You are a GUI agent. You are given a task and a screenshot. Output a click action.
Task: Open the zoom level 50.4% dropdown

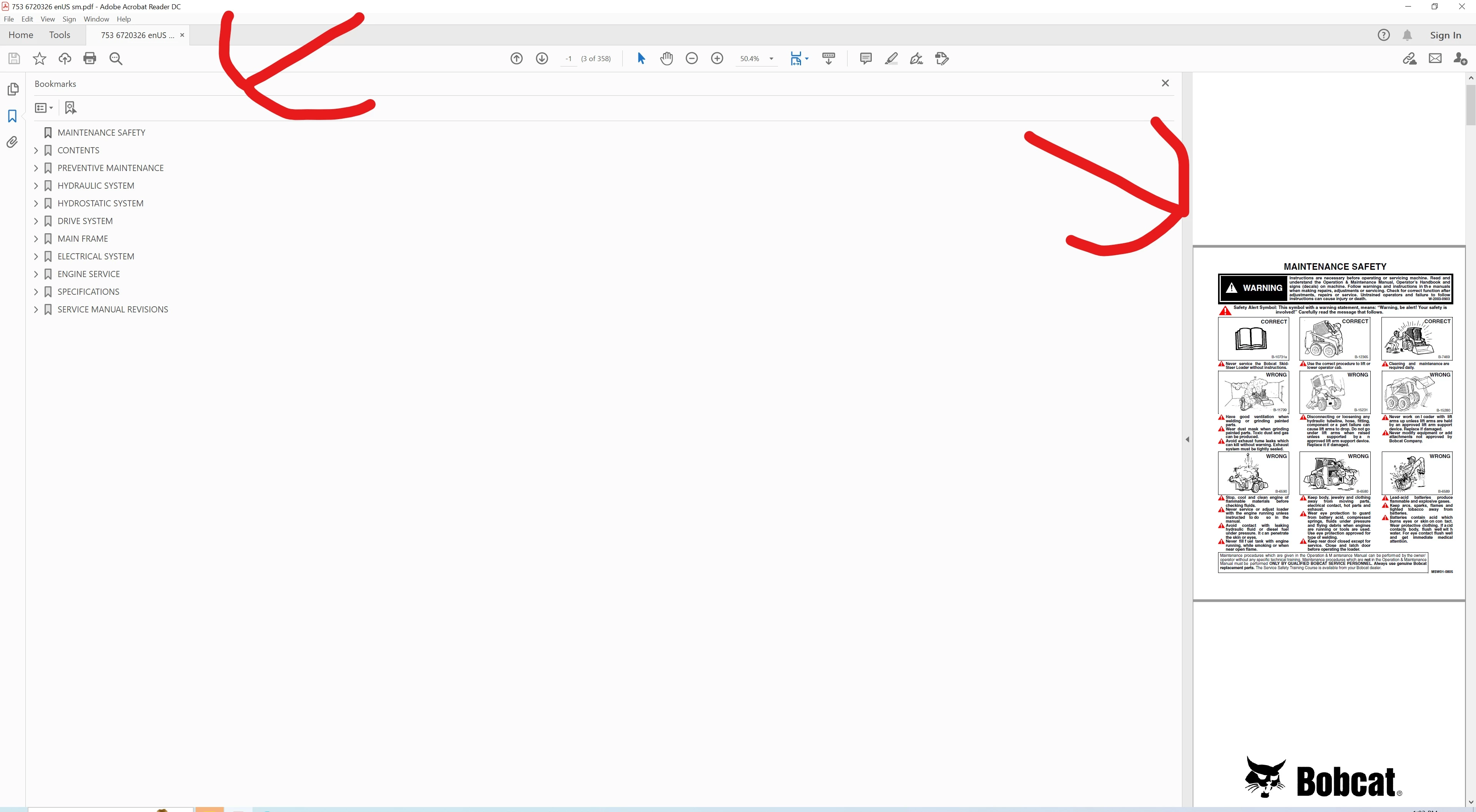pyautogui.click(x=771, y=58)
